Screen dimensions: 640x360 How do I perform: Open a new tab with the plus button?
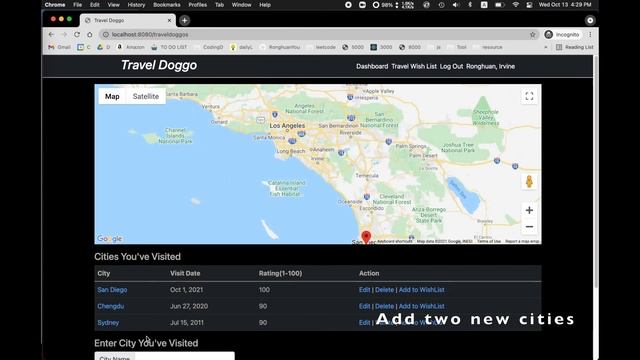coord(184,20)
